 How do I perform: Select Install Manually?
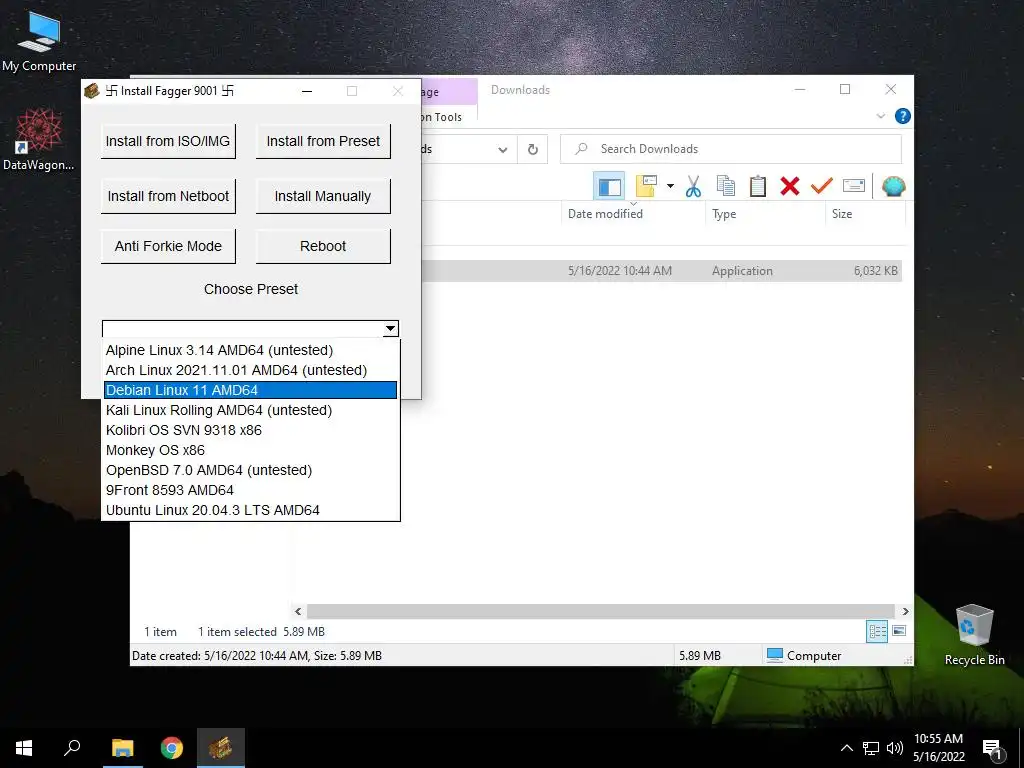click(x=323, y=196)
